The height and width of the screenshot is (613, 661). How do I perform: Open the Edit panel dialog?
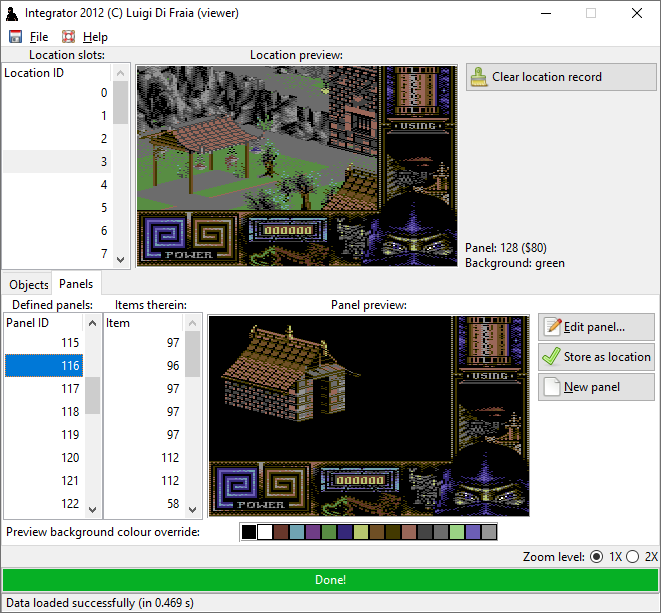tap(596, 327)
